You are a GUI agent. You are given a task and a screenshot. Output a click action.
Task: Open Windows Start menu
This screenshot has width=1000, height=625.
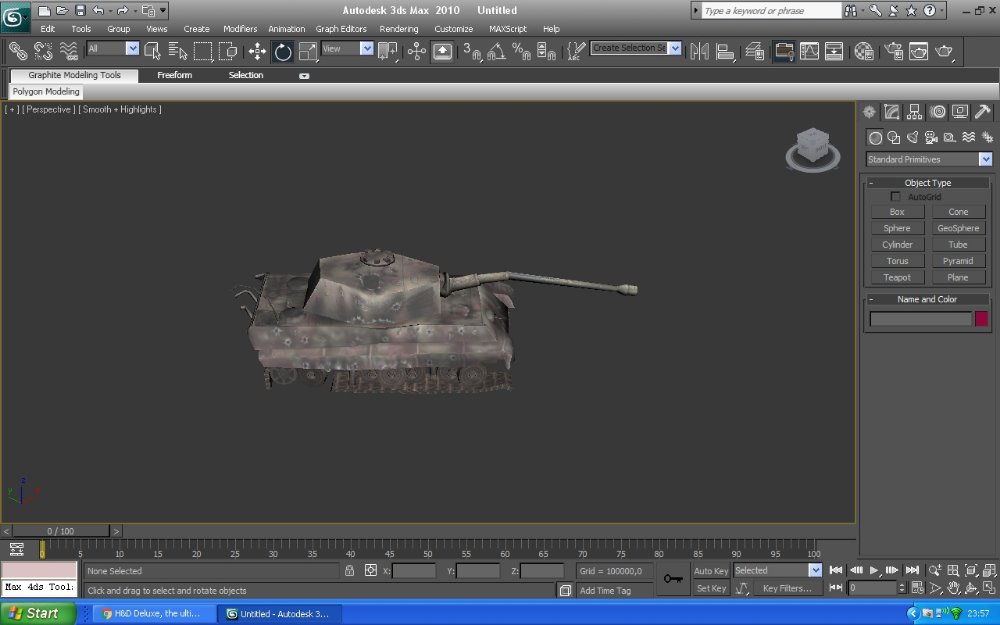tap(38, 614)
